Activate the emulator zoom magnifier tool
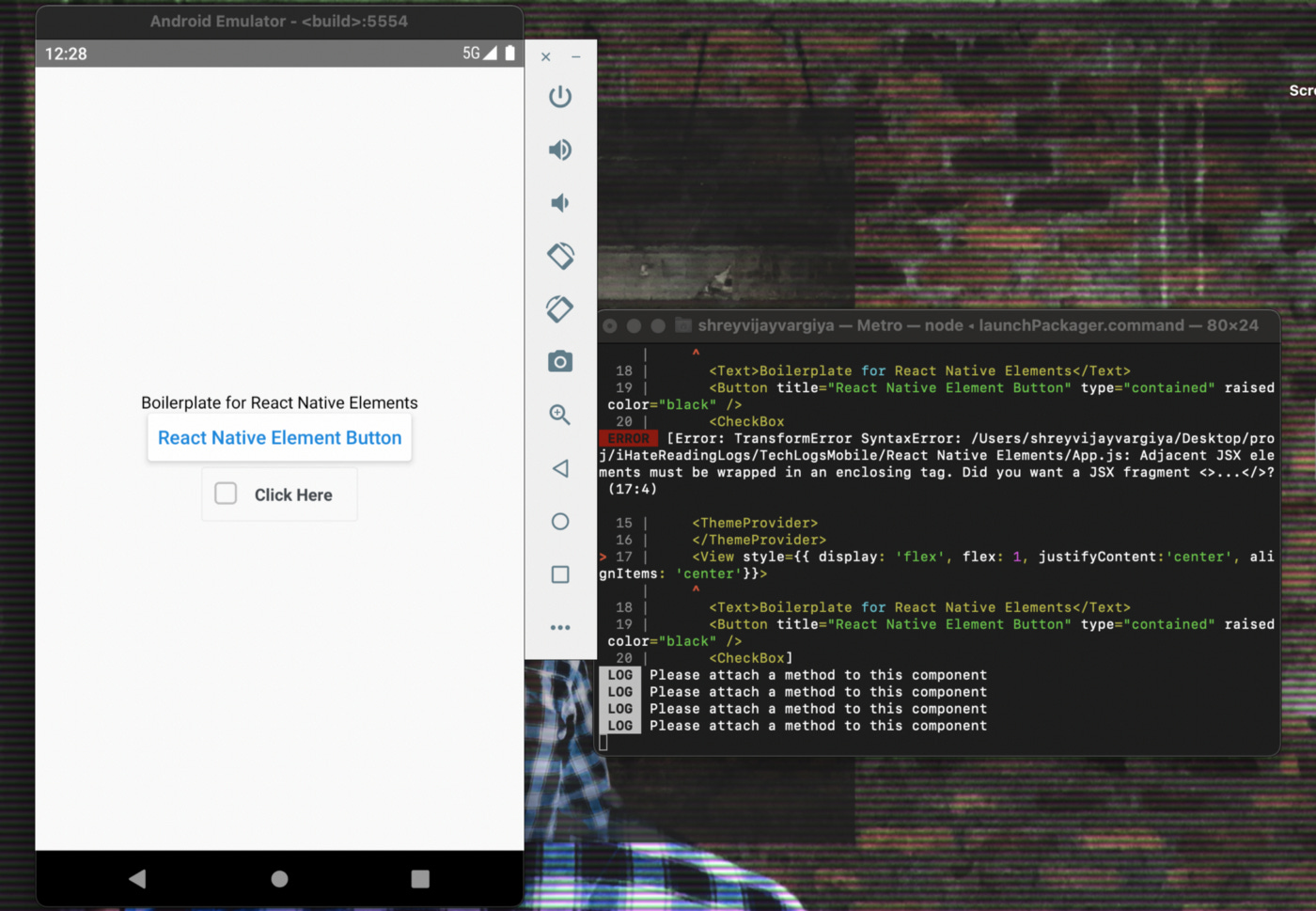Viewport: 1316px width, 911px height. 560,415
